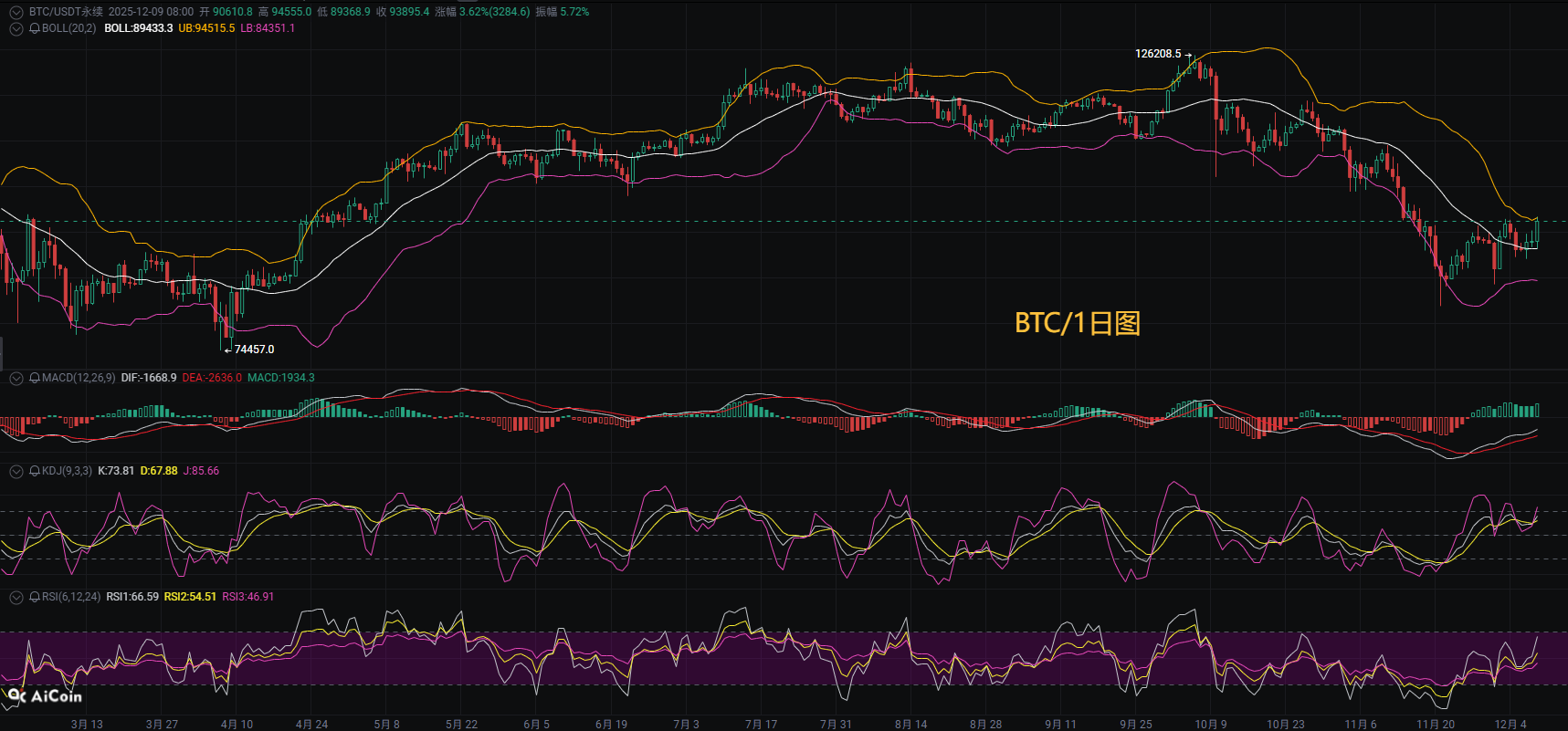Collapse the BOLL indicator chevron

pos(16,28)
